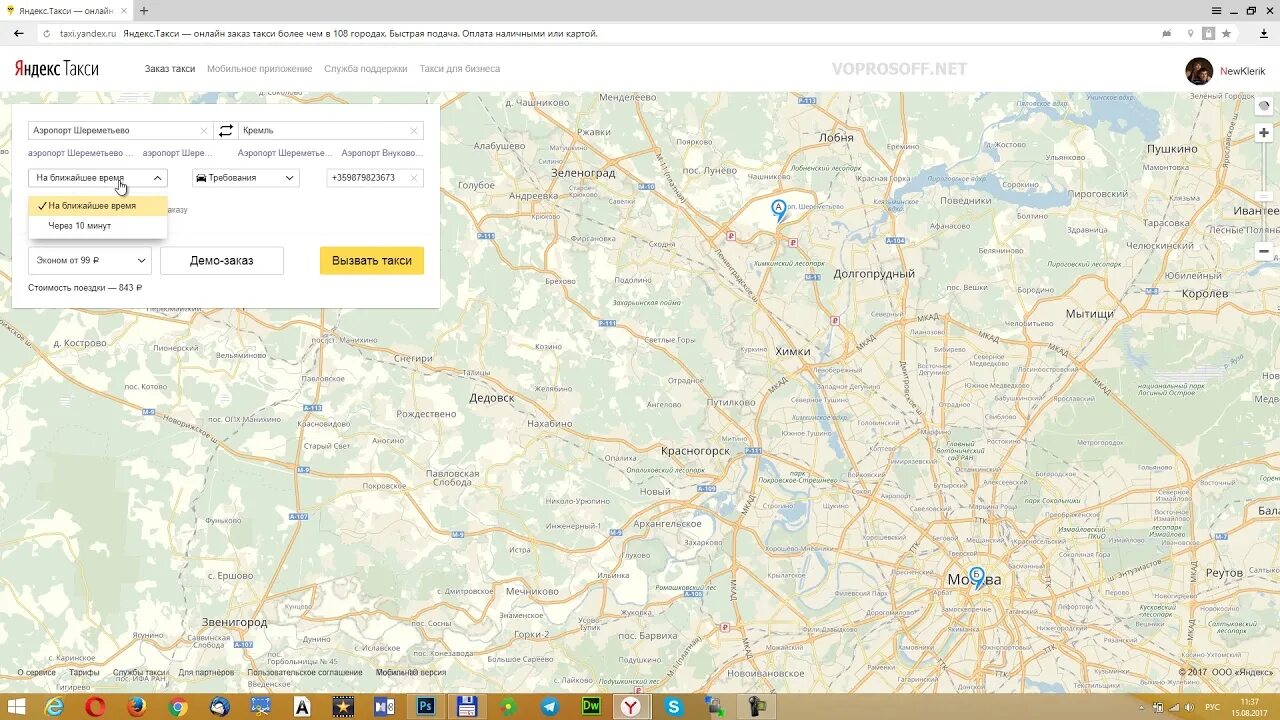Open Skype from taskbar

(673, 707)
